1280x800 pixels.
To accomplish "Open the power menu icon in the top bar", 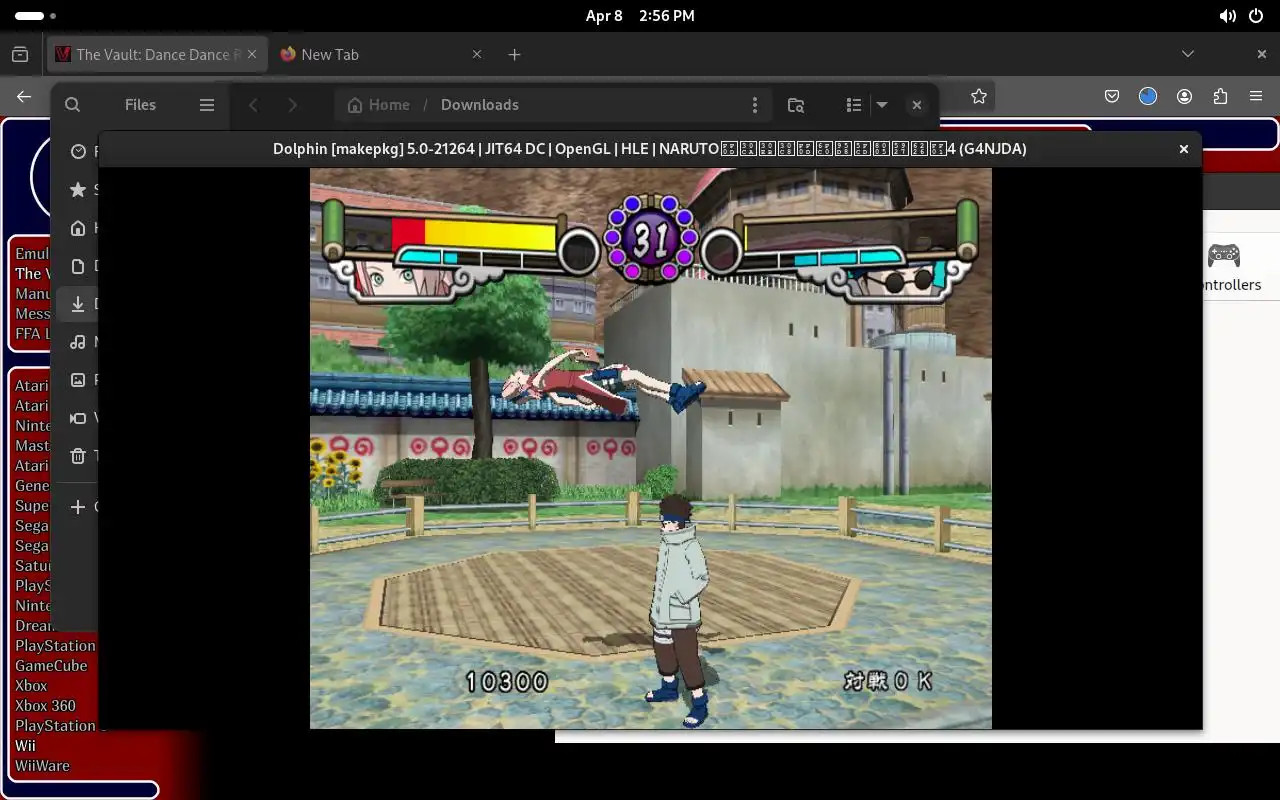I will tap(1257, 16).
